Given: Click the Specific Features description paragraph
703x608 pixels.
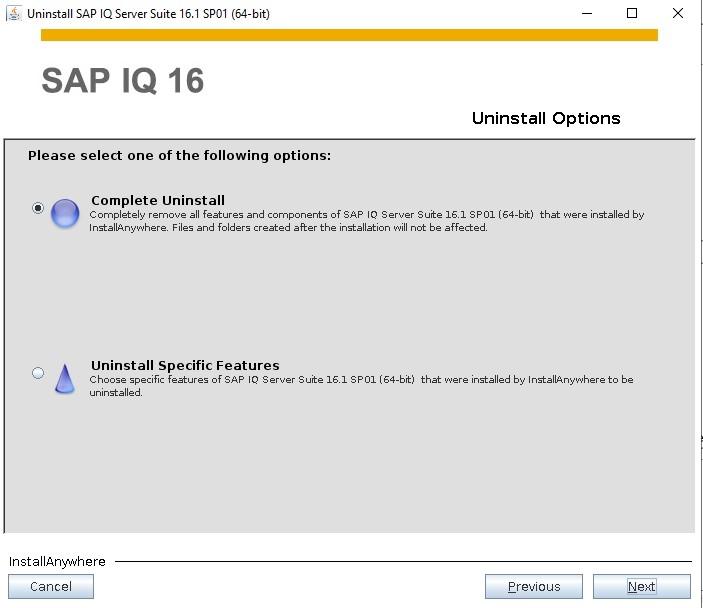Looking at the screenshot, I should (x=361, y=386).
